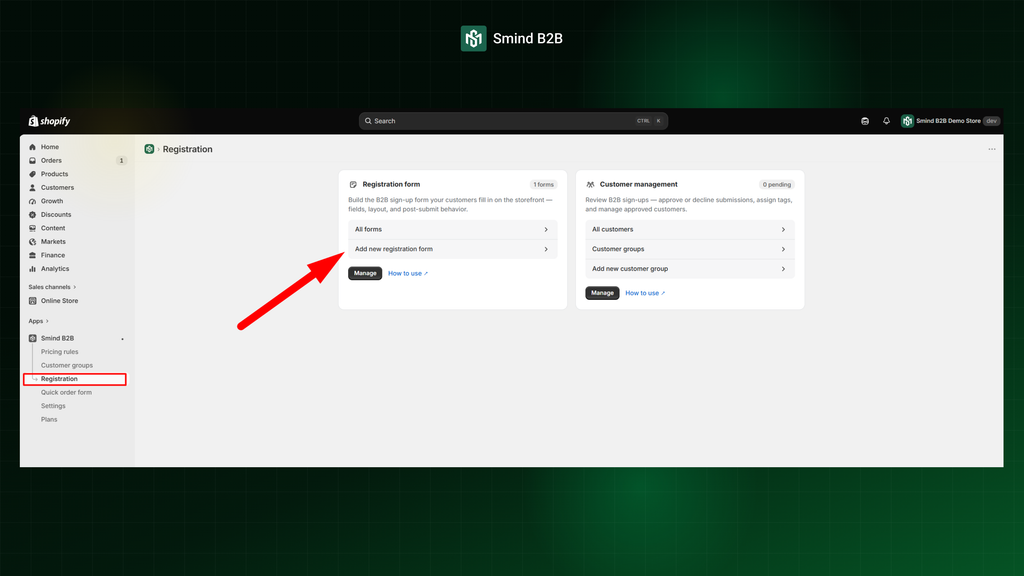Open Add new customer group
Image resolution: width=1024 pixels, height=576 pixels.
point(690,268)
